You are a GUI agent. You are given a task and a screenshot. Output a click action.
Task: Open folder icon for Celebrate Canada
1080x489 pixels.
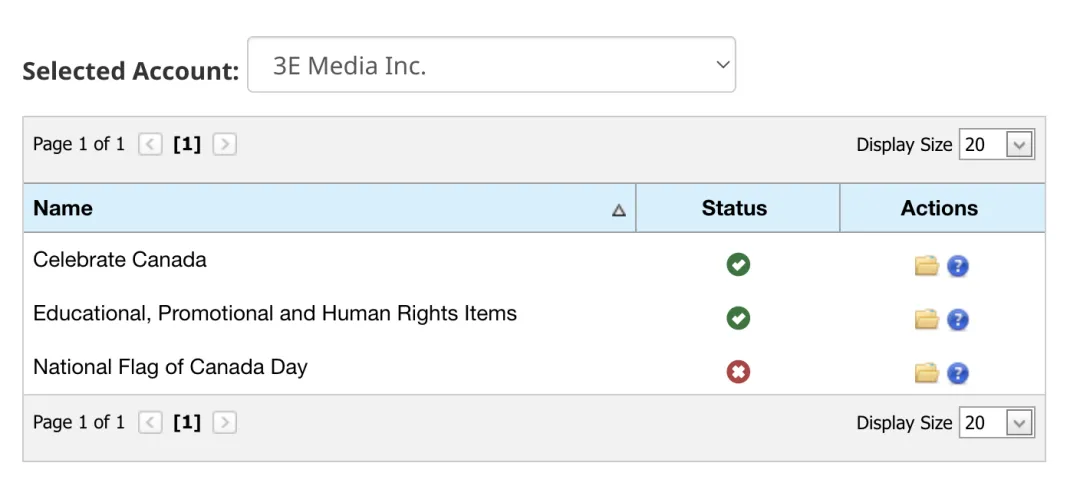click(927, 266)
